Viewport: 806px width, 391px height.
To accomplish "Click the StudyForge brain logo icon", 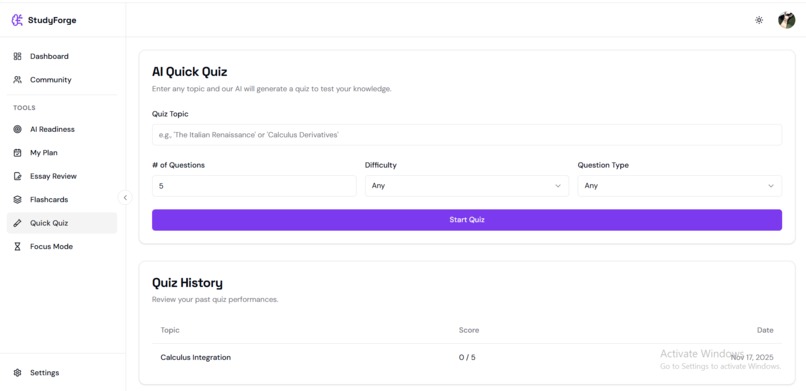I will [x=17, y=20].
